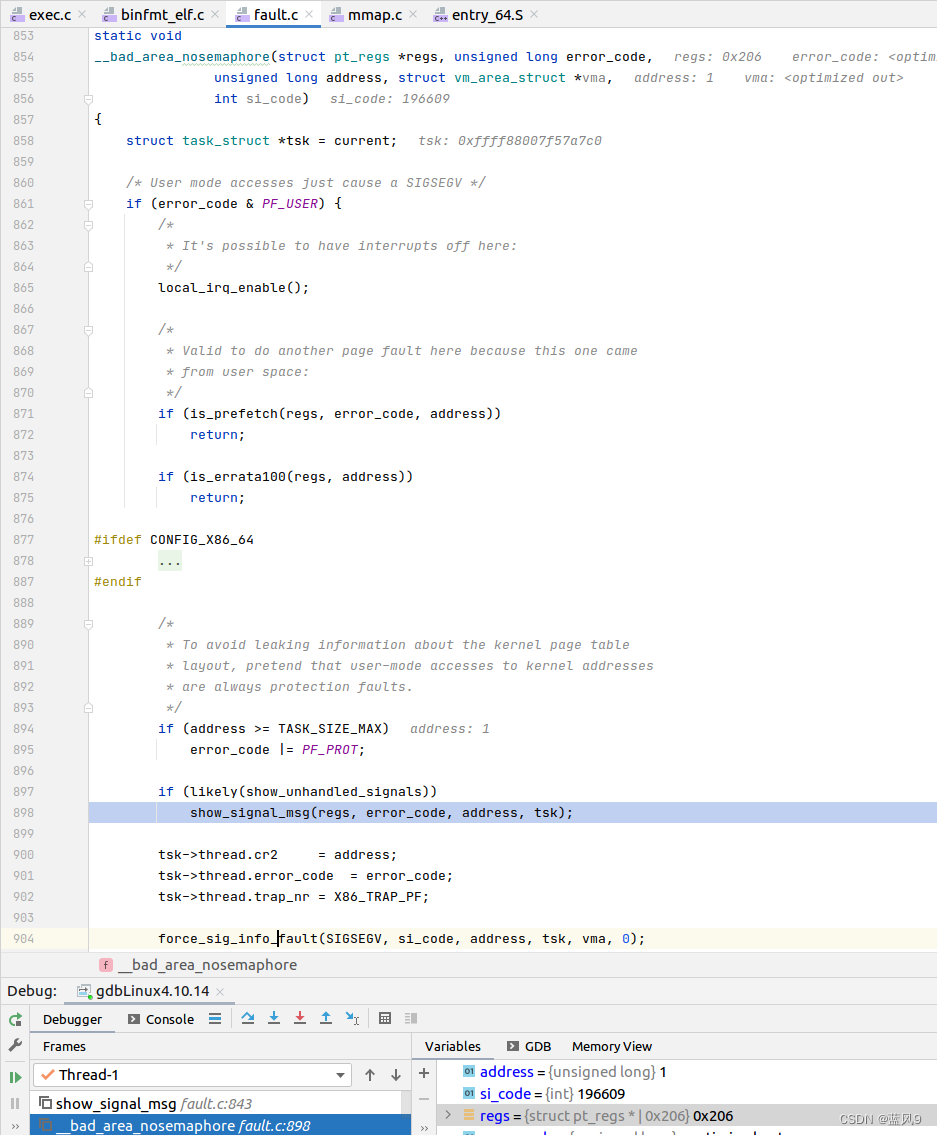This screenshot has width=937, height=1135.
Task: Open debugger settings wrench icon
Action: tap(15, 1045)
